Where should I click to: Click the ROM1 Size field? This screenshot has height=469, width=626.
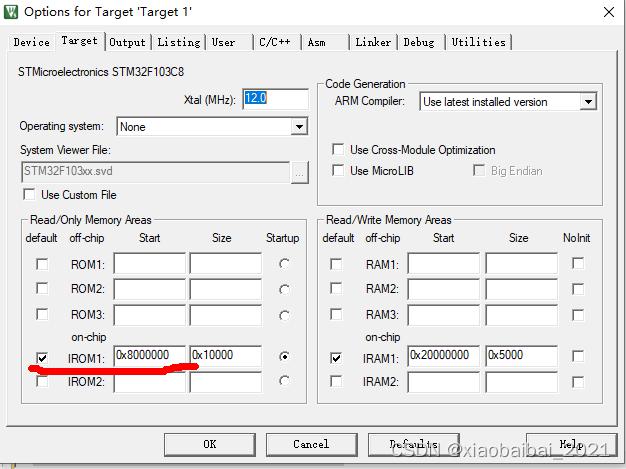coord(226,263)
